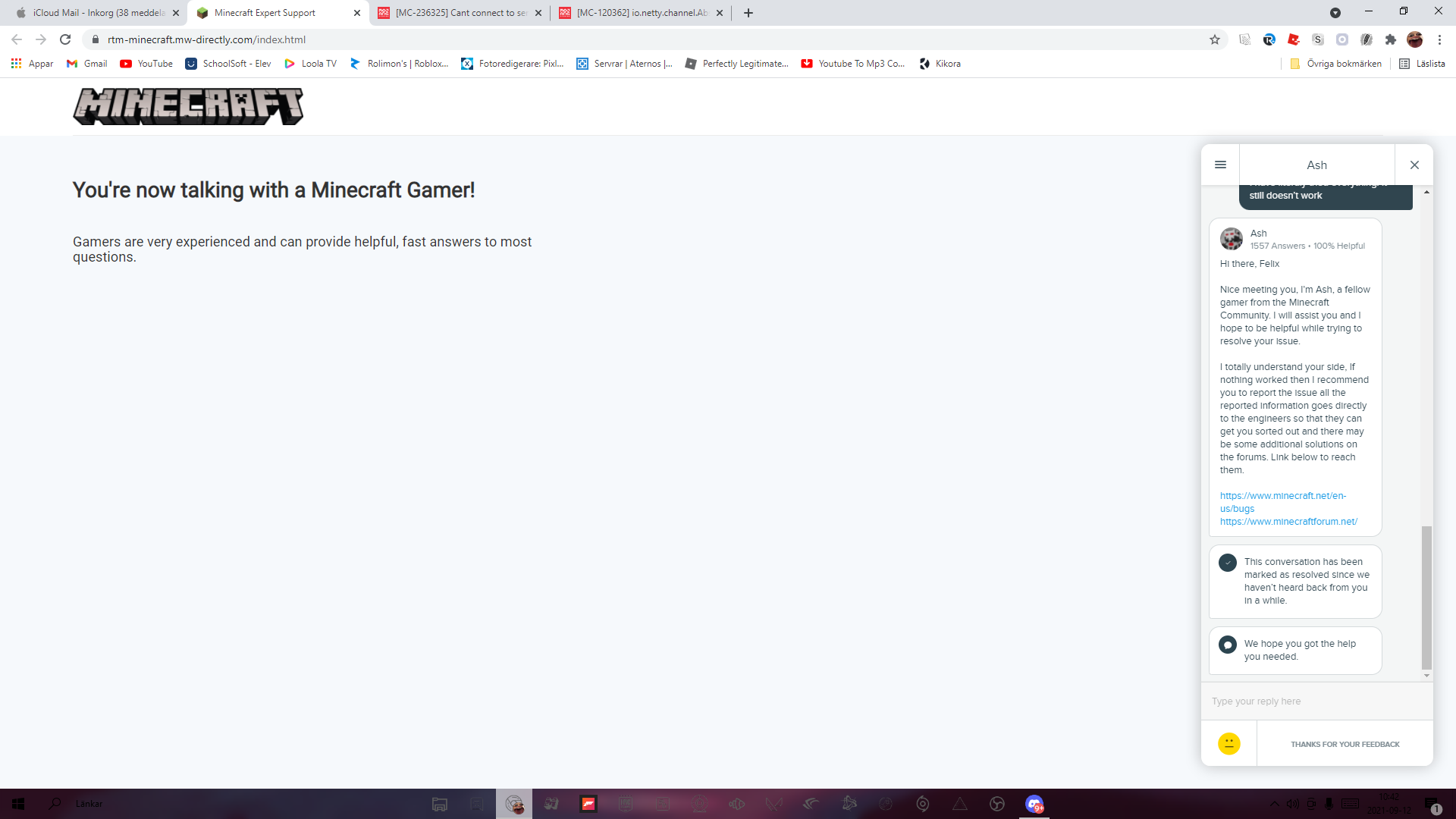Click the neutral face feedback emoji

(x=1228, y=743)
